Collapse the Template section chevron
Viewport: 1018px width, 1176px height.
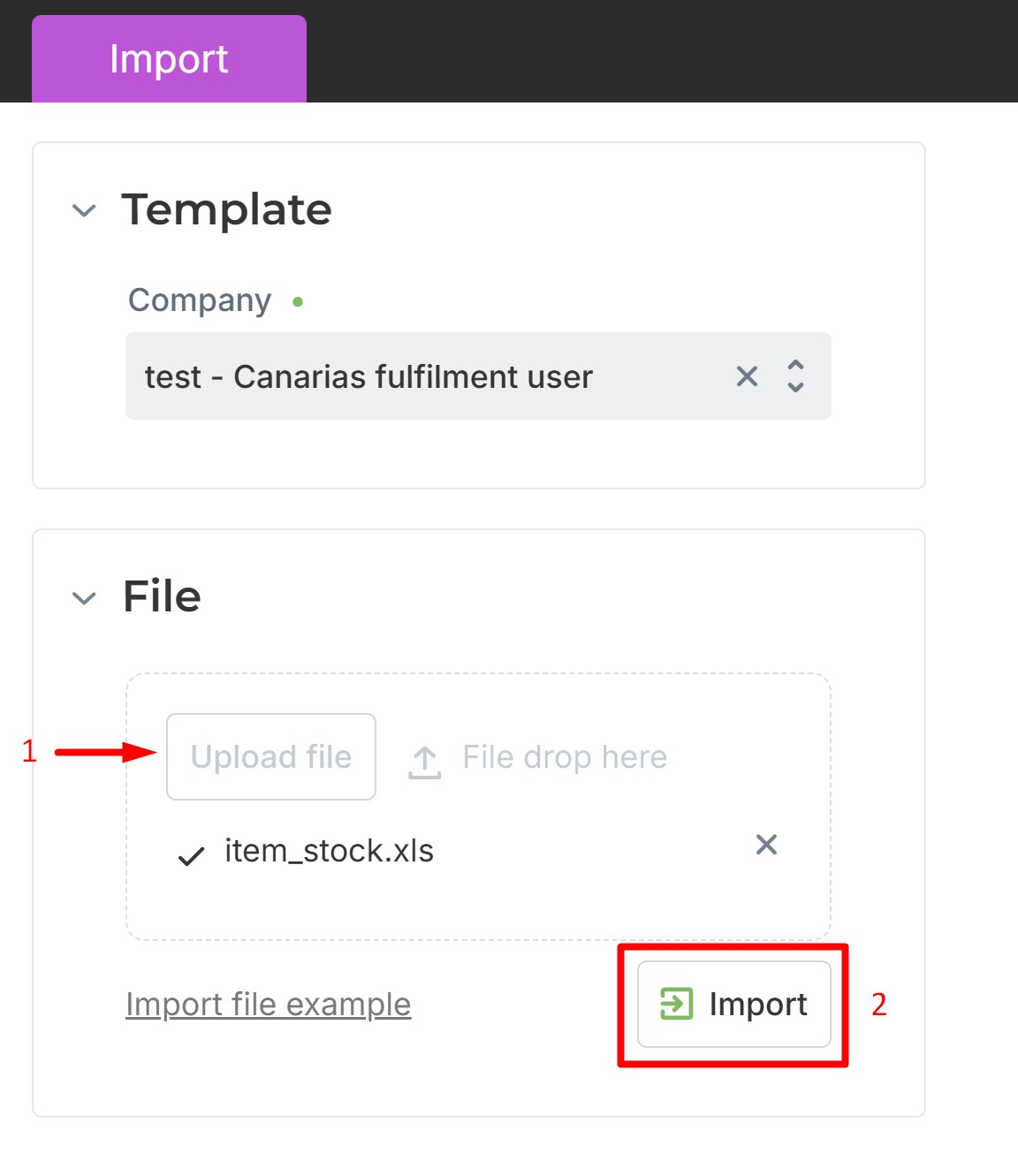(x=84, y=211)
